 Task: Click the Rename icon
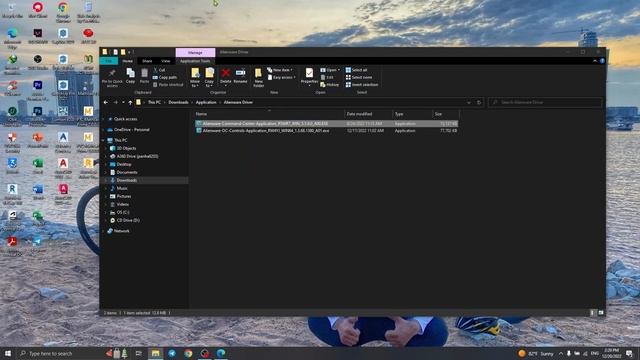(240, 76)
